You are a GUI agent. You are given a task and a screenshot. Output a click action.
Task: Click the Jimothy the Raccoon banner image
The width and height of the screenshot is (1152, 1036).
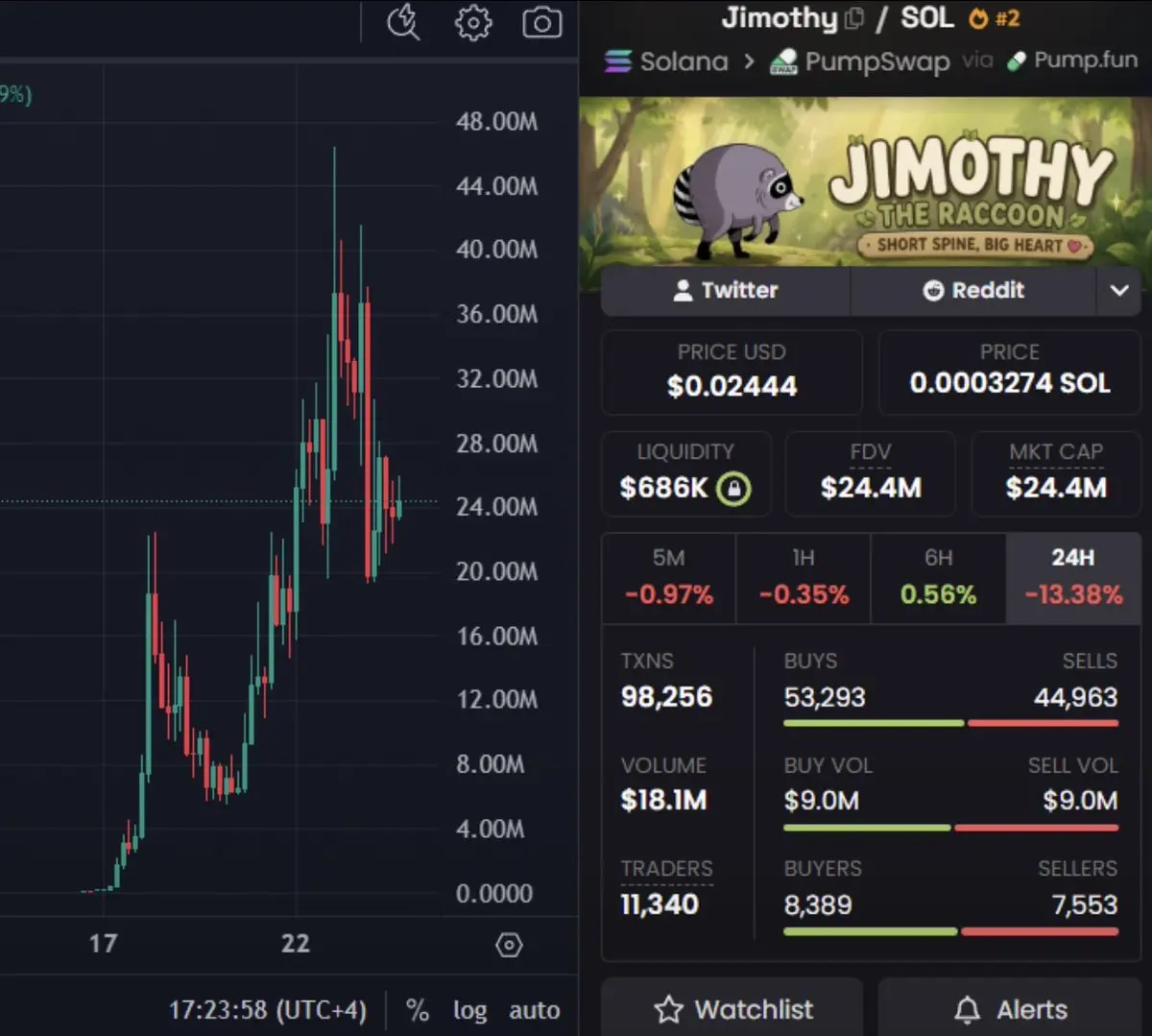click(x=865, y=181)
